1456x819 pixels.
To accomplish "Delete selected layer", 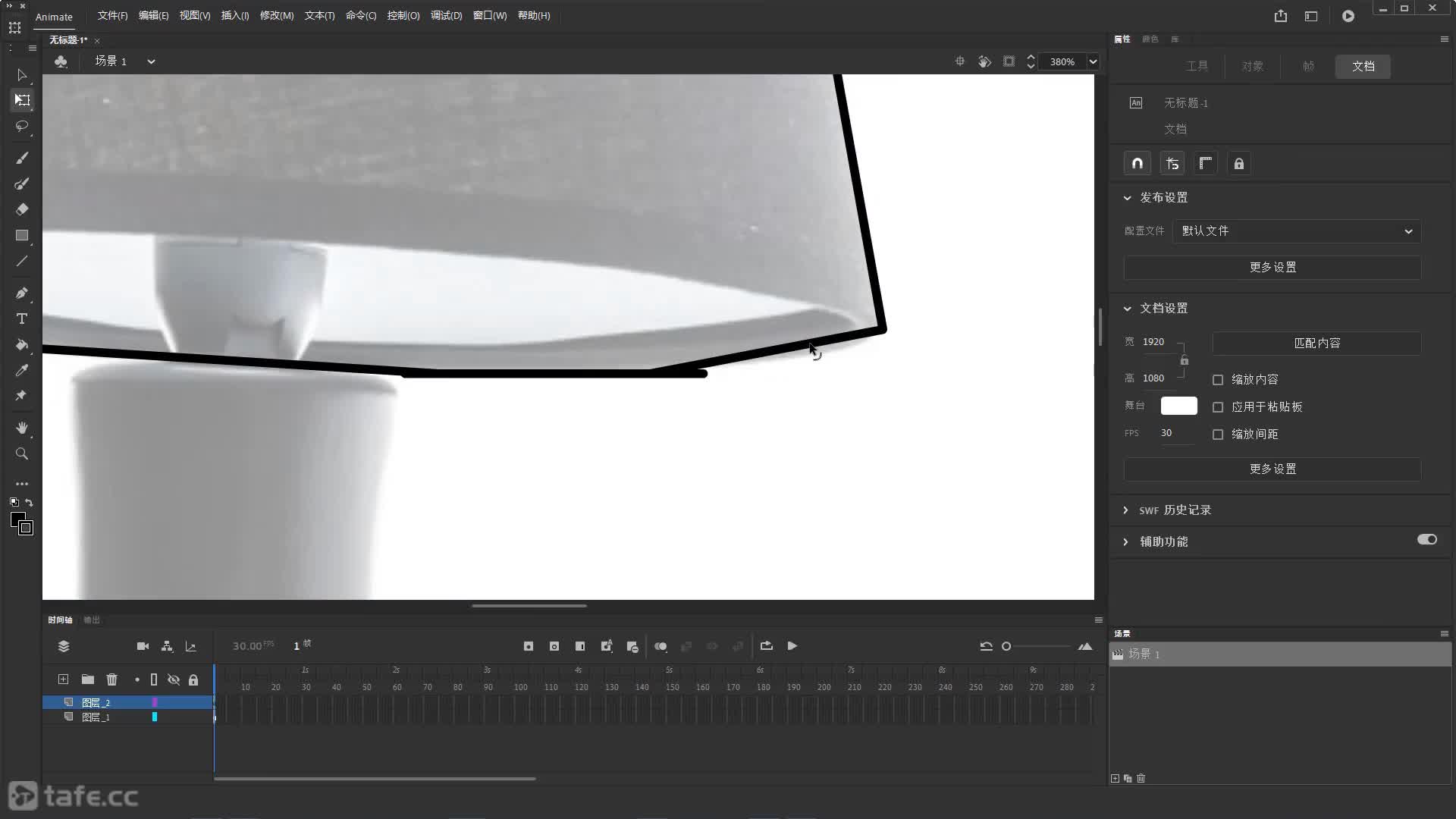I will 112,679.
